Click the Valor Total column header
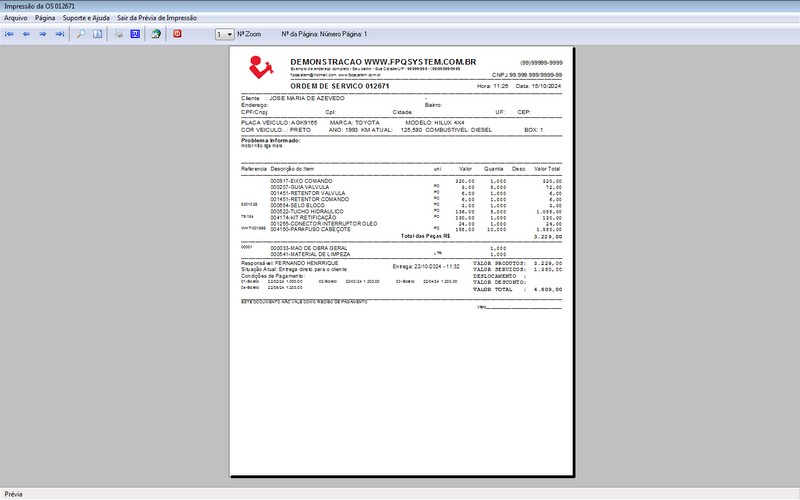The height and width of the screenshot is (500, 800). pos(547,169)
